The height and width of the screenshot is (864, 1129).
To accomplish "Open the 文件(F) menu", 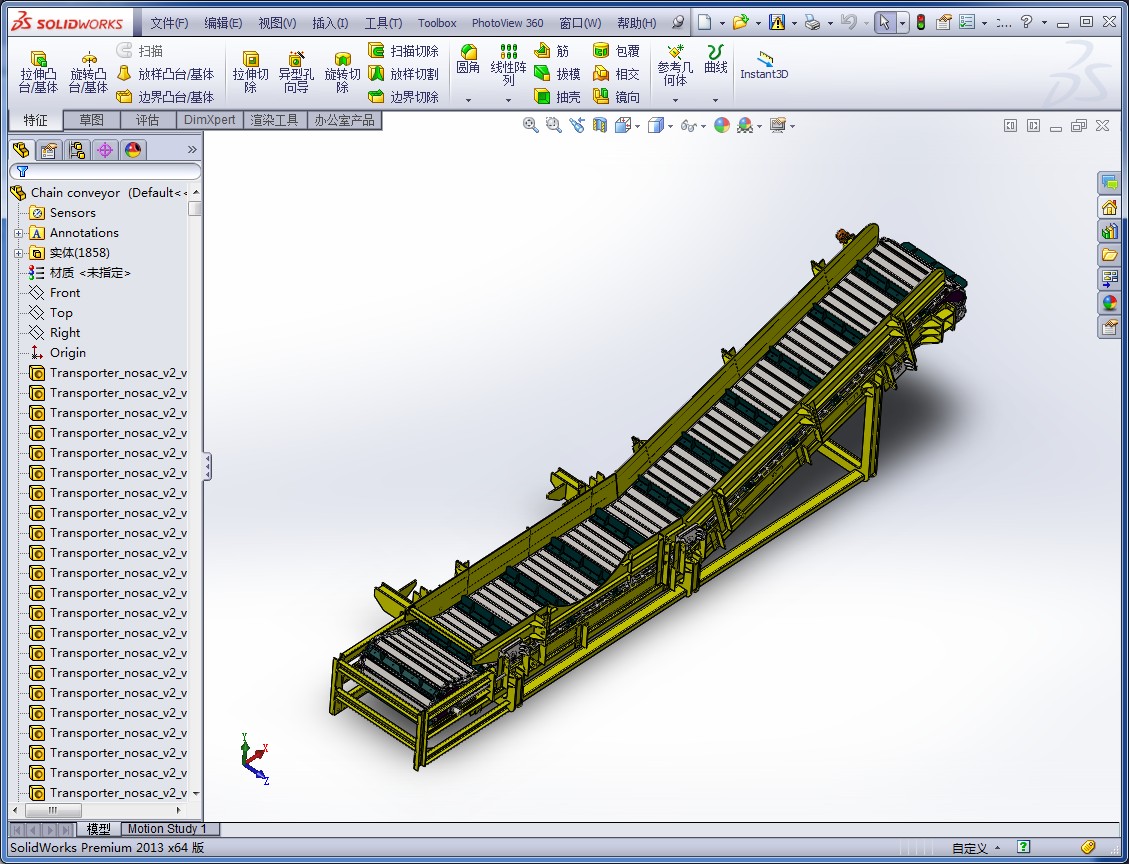I will pos(168,23).
